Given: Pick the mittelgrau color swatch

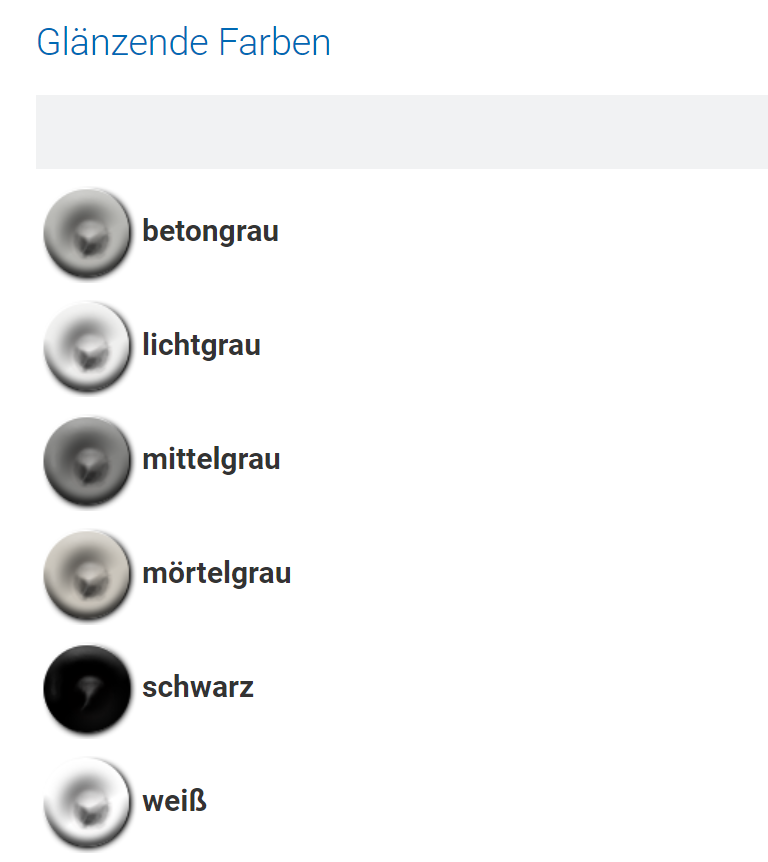Looking at the screenshot, I should click(87, 461).
